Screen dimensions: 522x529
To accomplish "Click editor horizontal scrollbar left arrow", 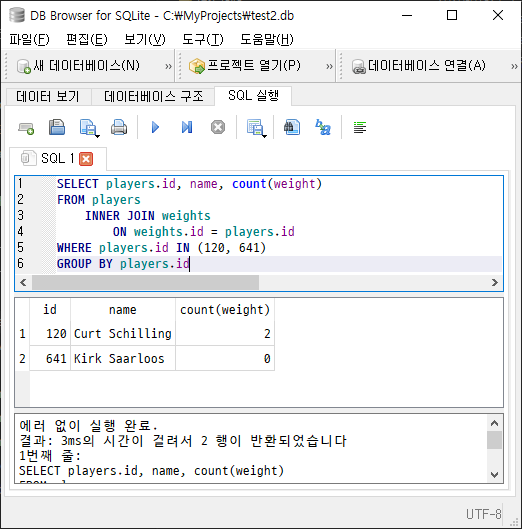I will 23,282.
